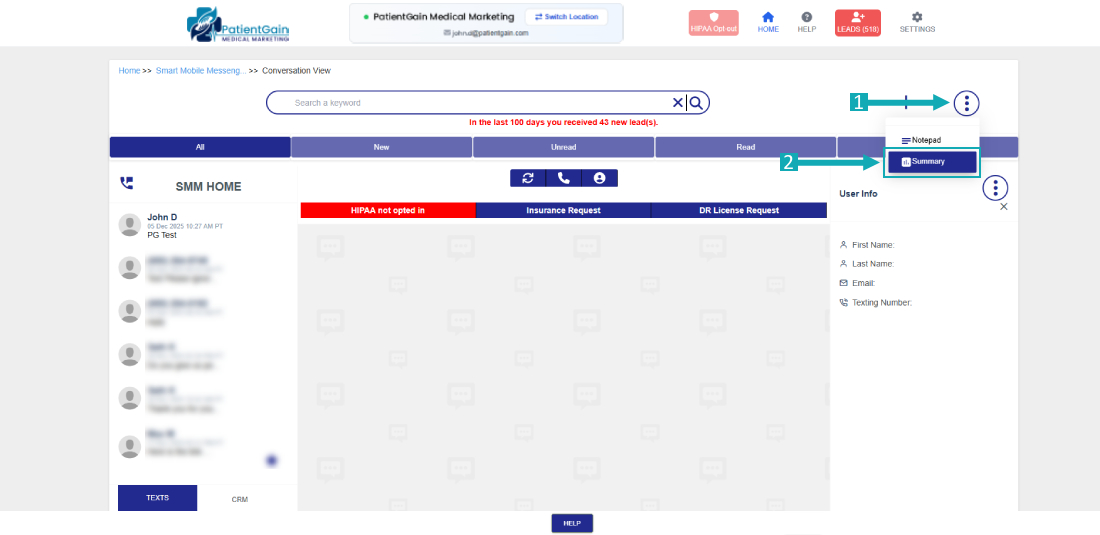
Task: Click John D's avatar icon
Action: [x=130, y=225]
